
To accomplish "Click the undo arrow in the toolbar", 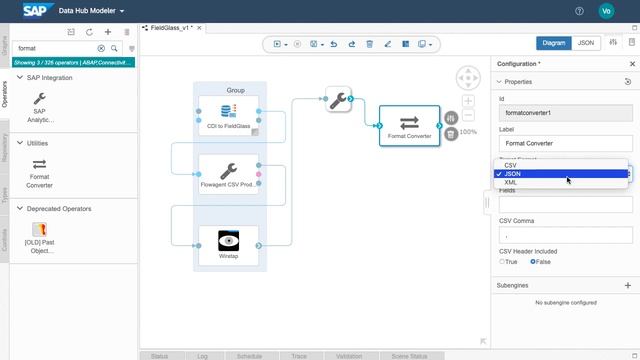I will tap(333, 44).
